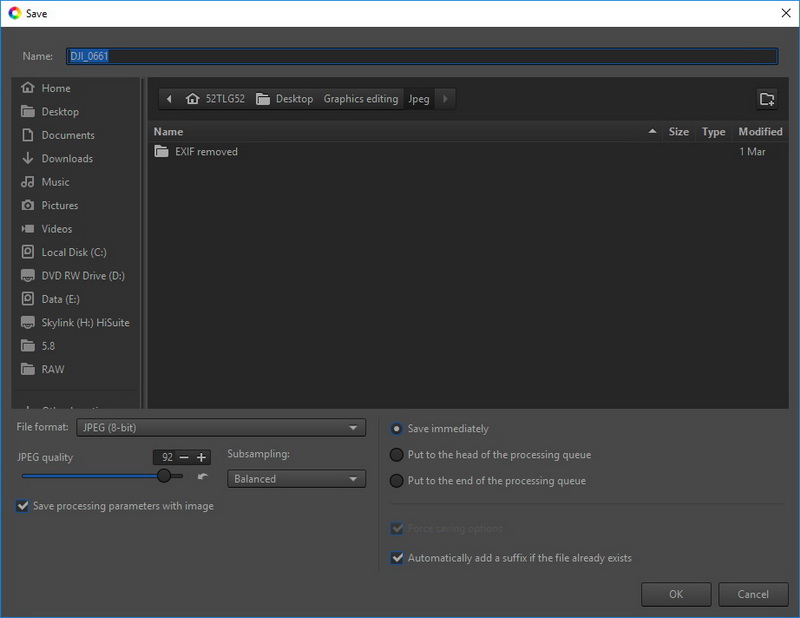Go to Downloads in the sidebar

(66, 158)
